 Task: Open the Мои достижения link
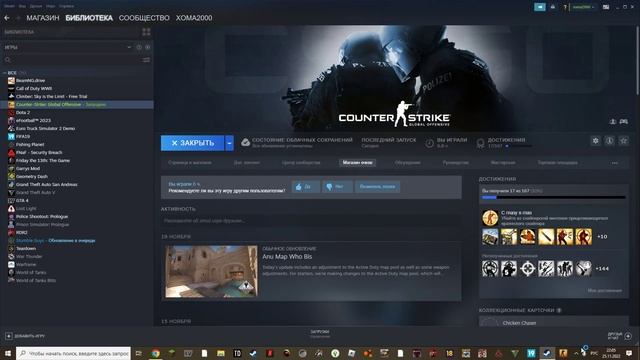pos(604,291)
